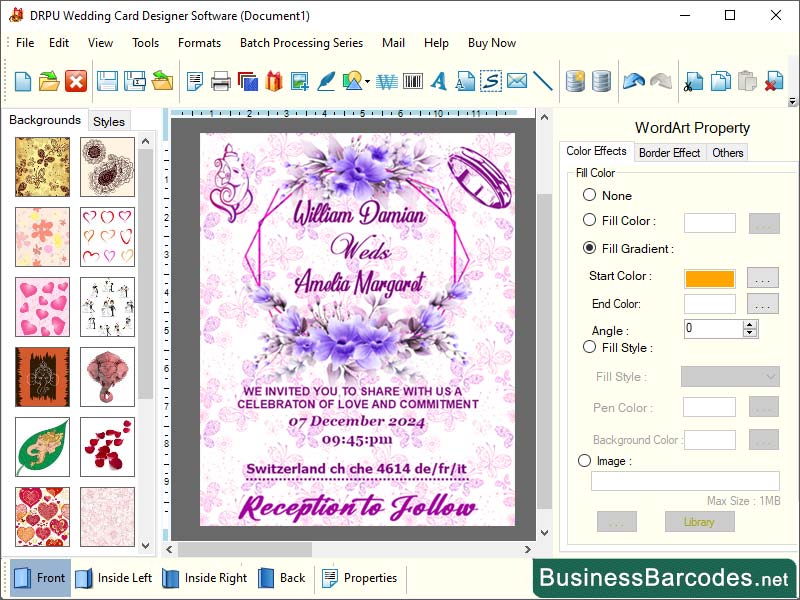Select the None fill option
800x600 pixels.
590,195
